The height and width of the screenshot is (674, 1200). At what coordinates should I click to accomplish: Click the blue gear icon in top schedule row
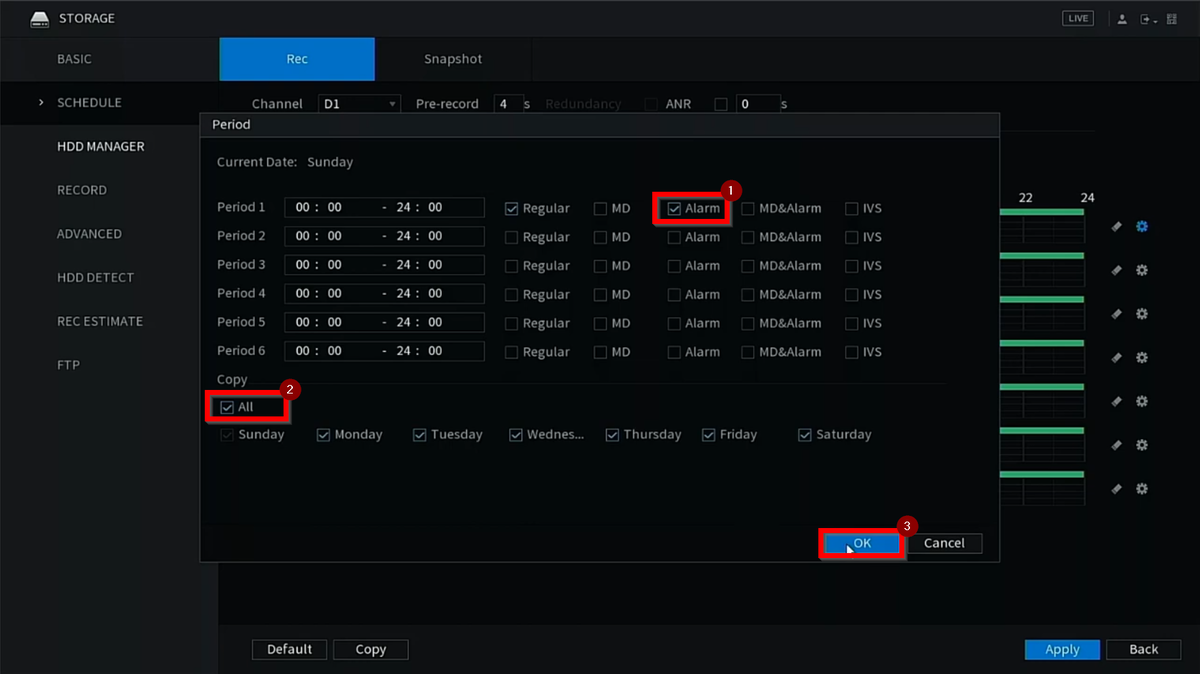click(1142, 227)
